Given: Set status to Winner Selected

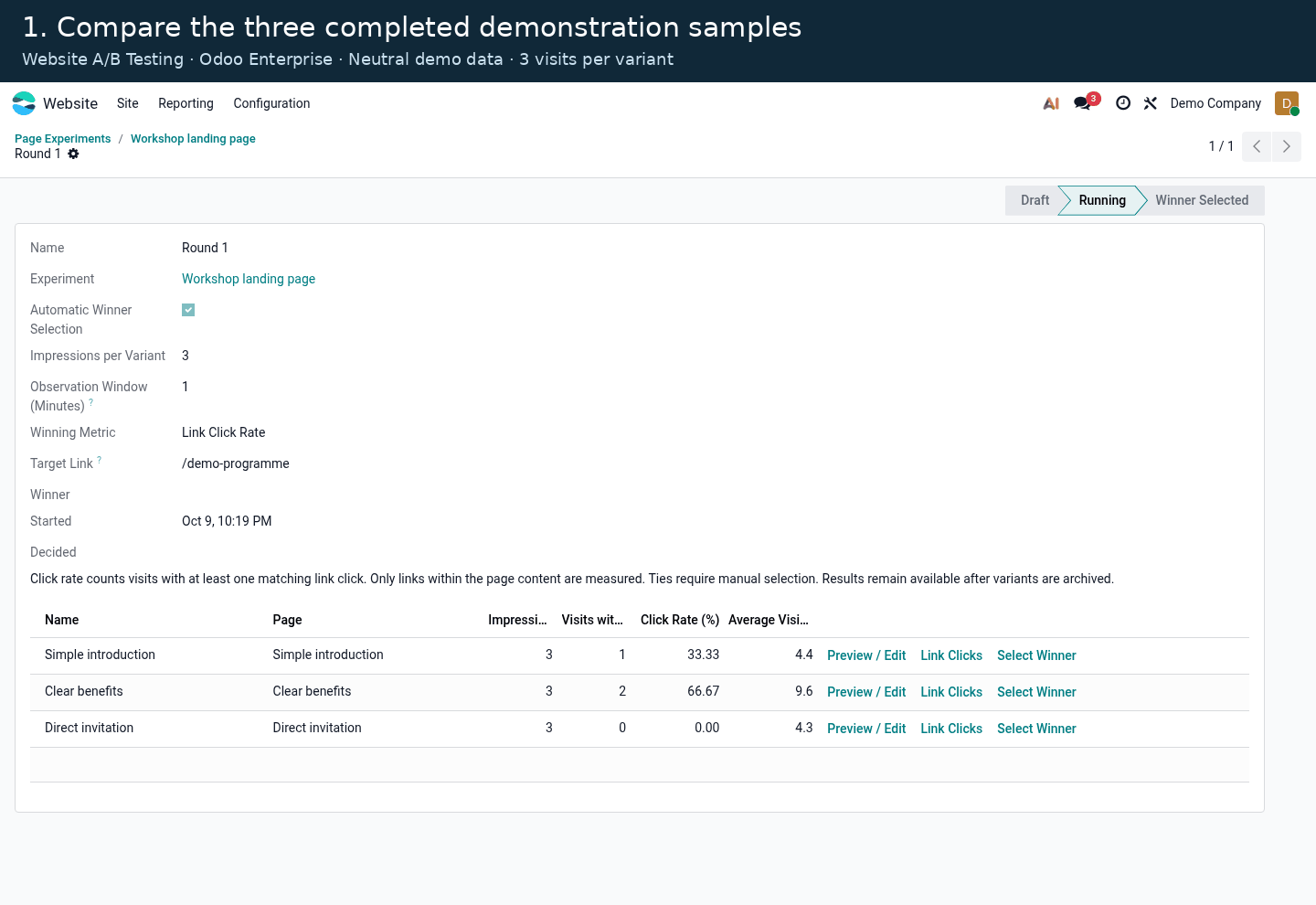Looking at the screenshot, I should 1202,200.
